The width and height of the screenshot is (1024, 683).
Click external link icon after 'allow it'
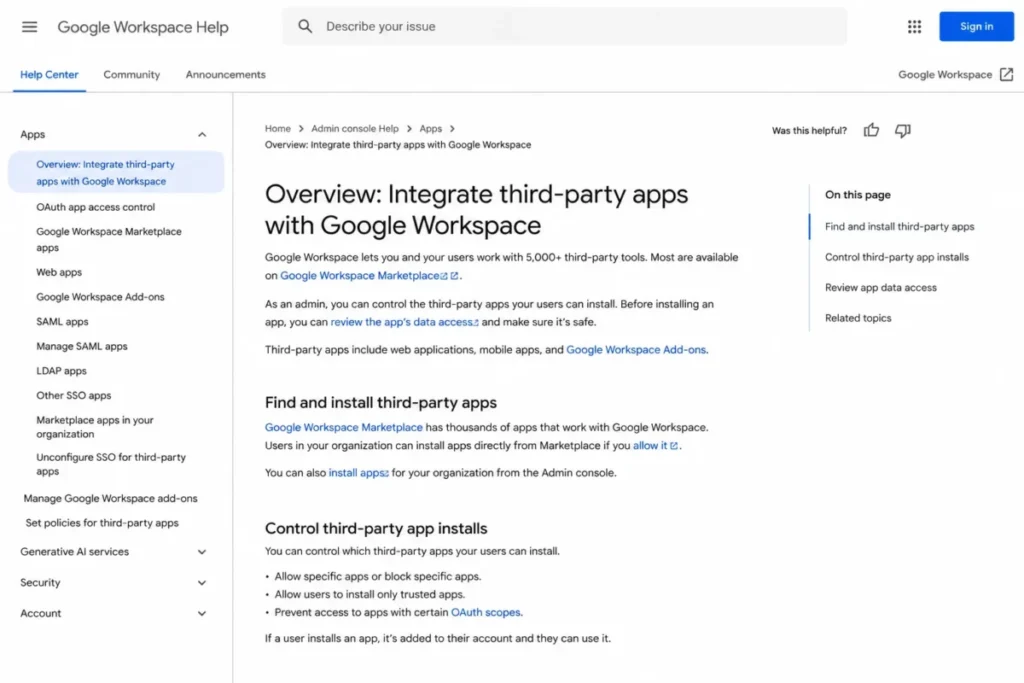click(674, 445)
